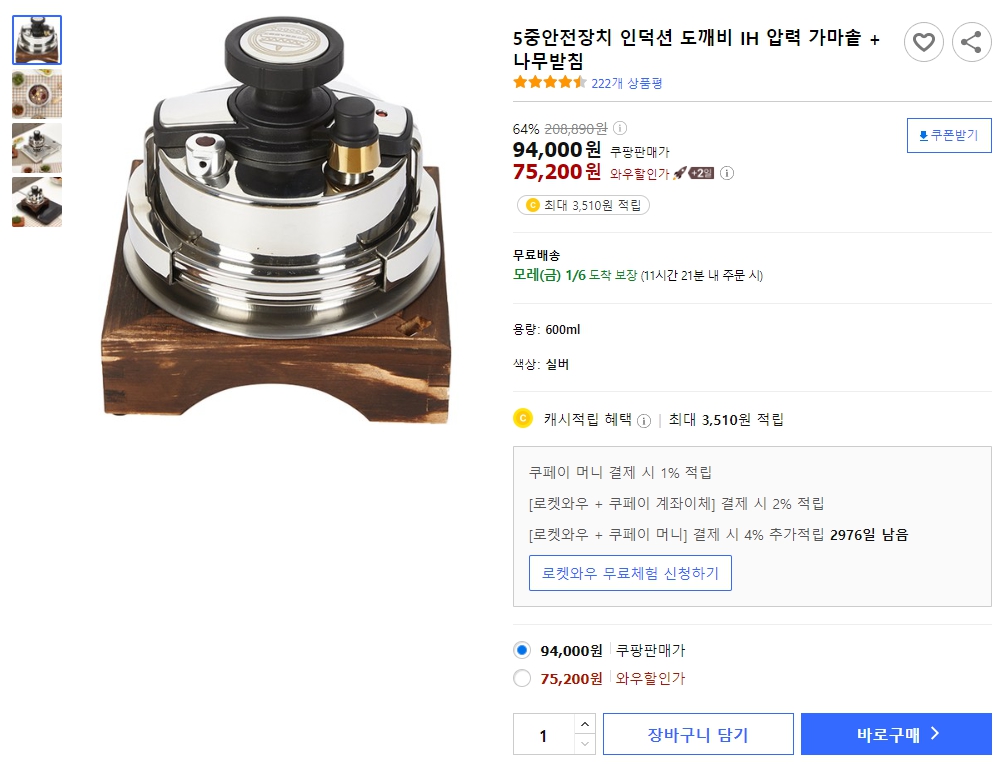The width and height of the screenshot is (999, 764).
Task: Open sharing options with share icon
Action: 970,41
